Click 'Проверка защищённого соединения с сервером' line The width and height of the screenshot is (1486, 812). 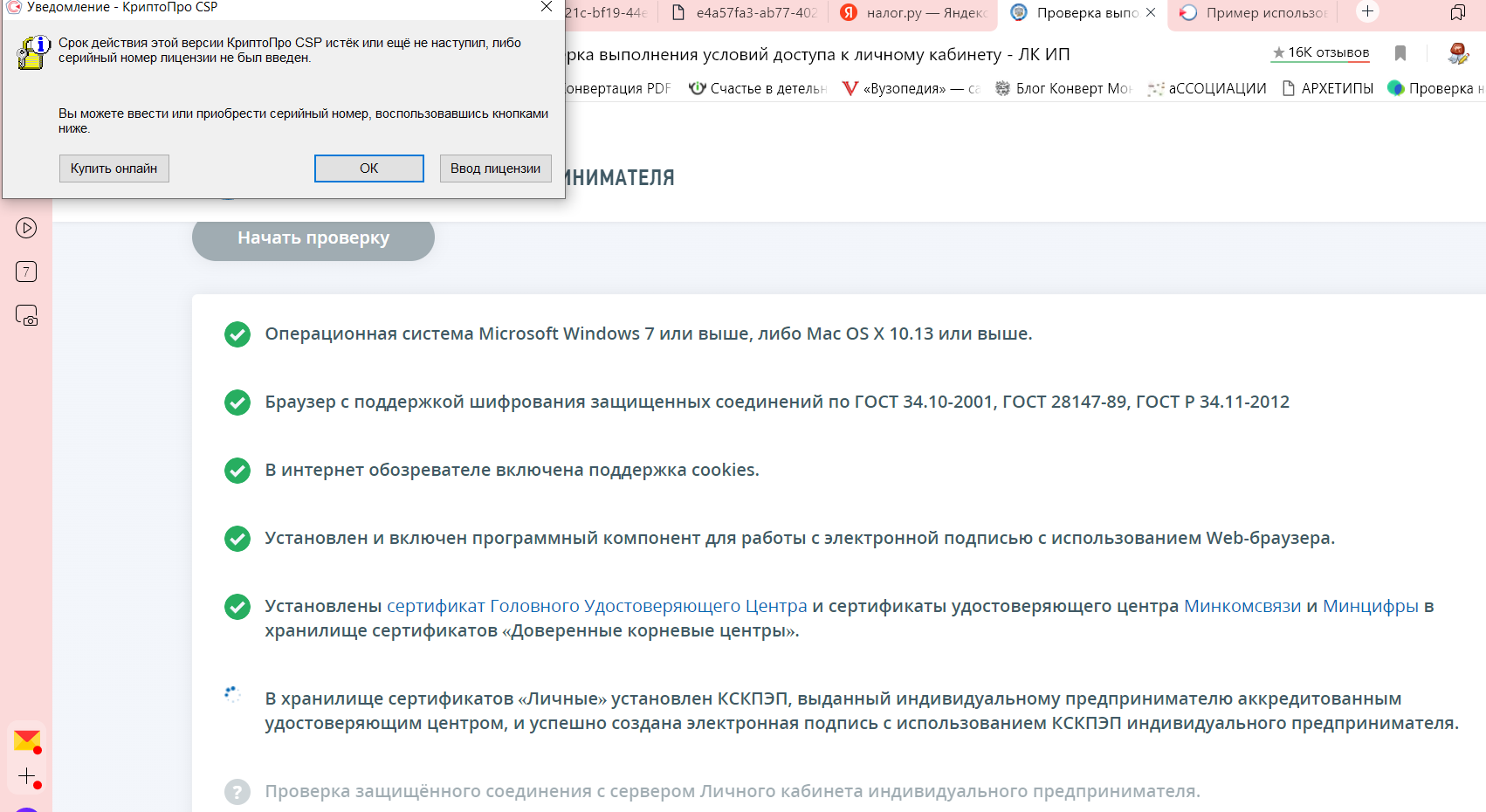click(733, 791)
